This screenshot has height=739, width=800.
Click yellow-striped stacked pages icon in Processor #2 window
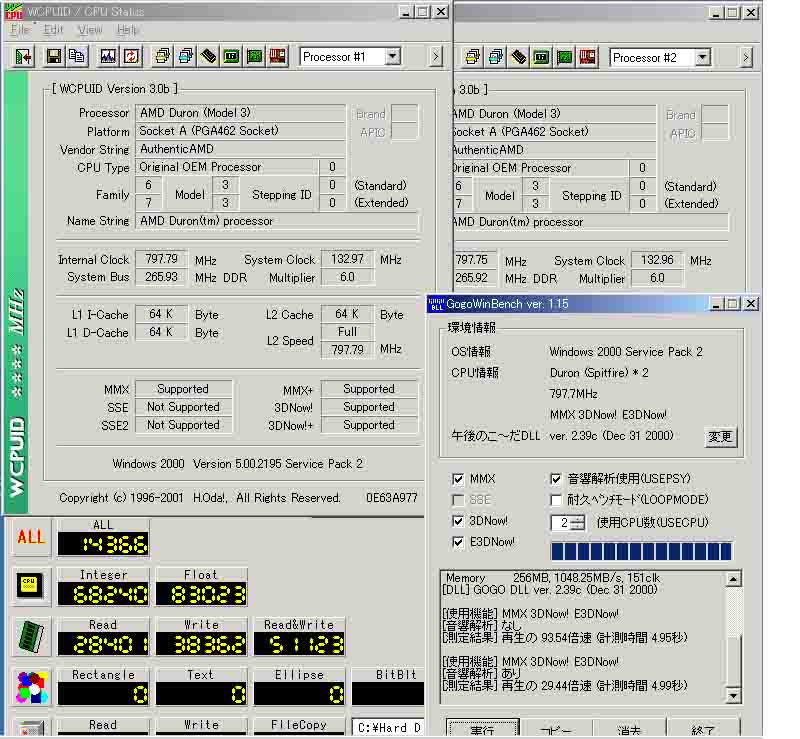pyautogui.click(x=472, y=57)
